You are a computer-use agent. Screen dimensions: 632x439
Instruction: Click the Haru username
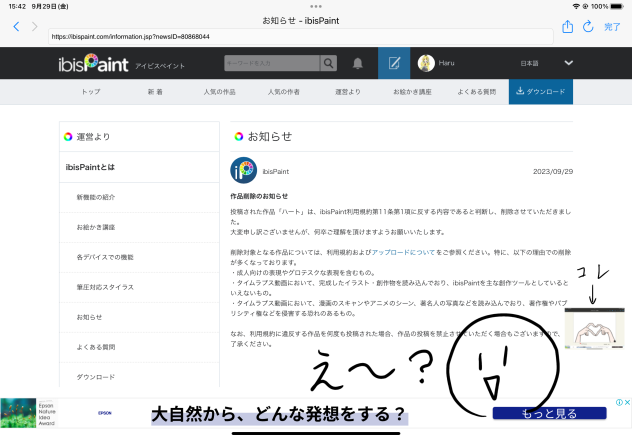pyautogui.click(x=446, y=63)
